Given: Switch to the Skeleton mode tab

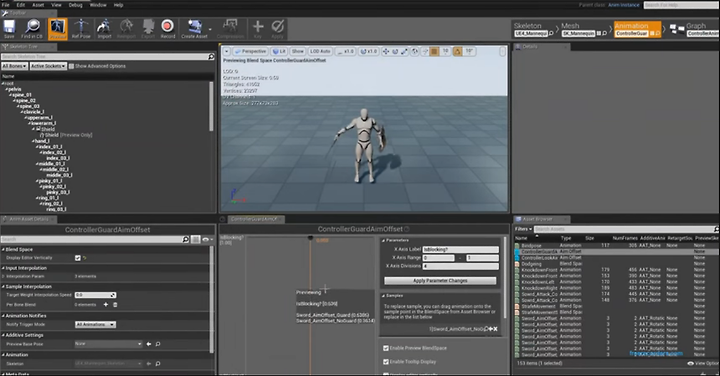Looking at the screenshot, I should coord(534,29).
